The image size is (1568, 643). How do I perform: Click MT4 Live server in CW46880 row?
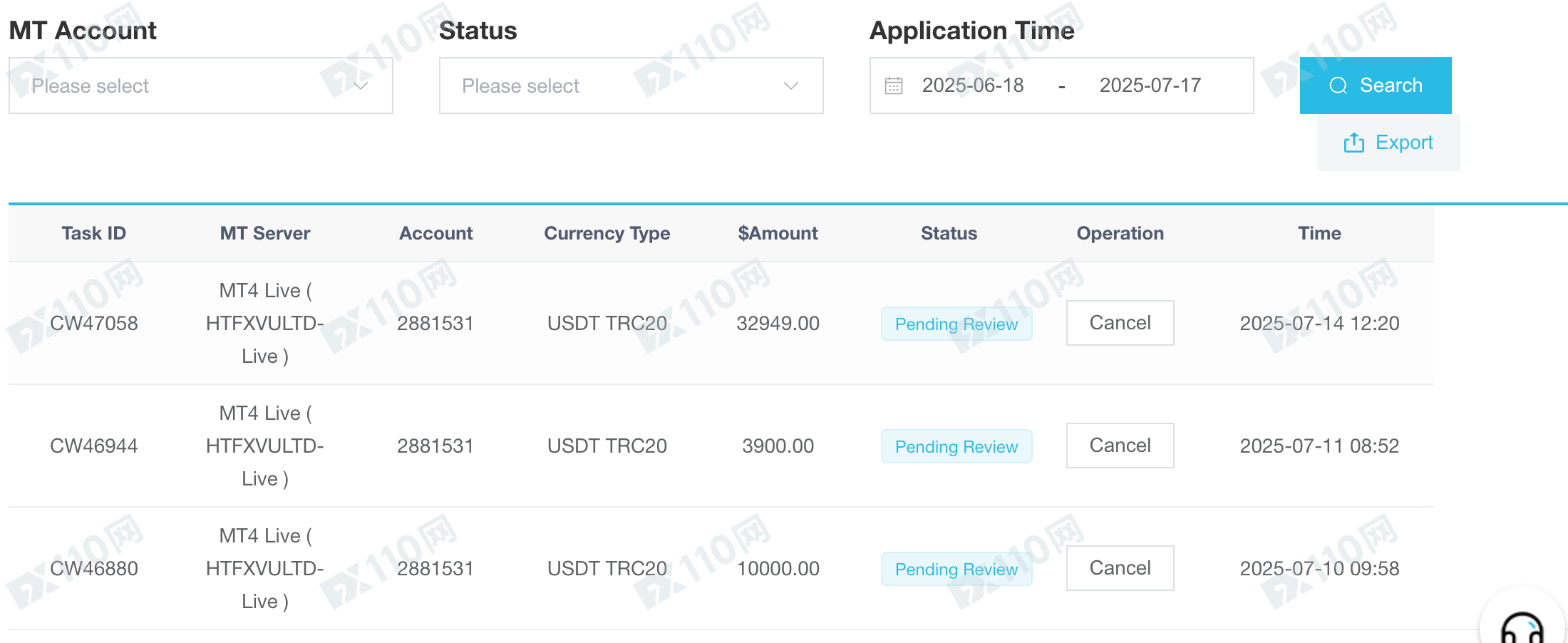(264, 568)
